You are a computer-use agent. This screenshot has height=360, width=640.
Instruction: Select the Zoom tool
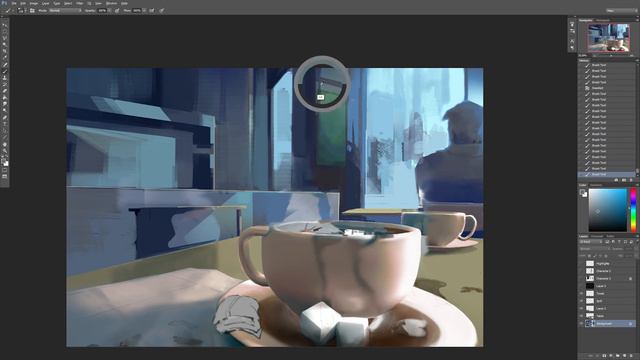[x=5, y=151]
